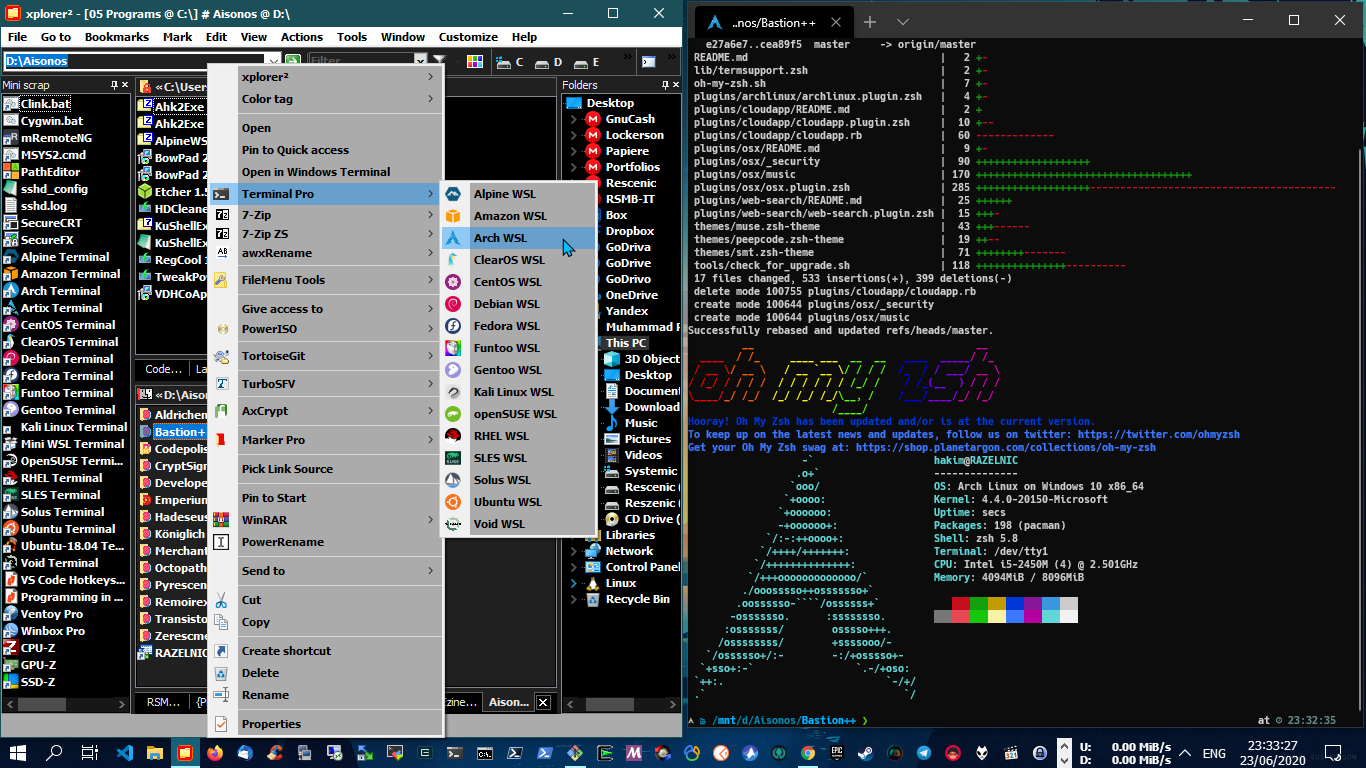Open the Windows Start button
The width and height of the screenshot is (1366, 768).
point(18,753)
